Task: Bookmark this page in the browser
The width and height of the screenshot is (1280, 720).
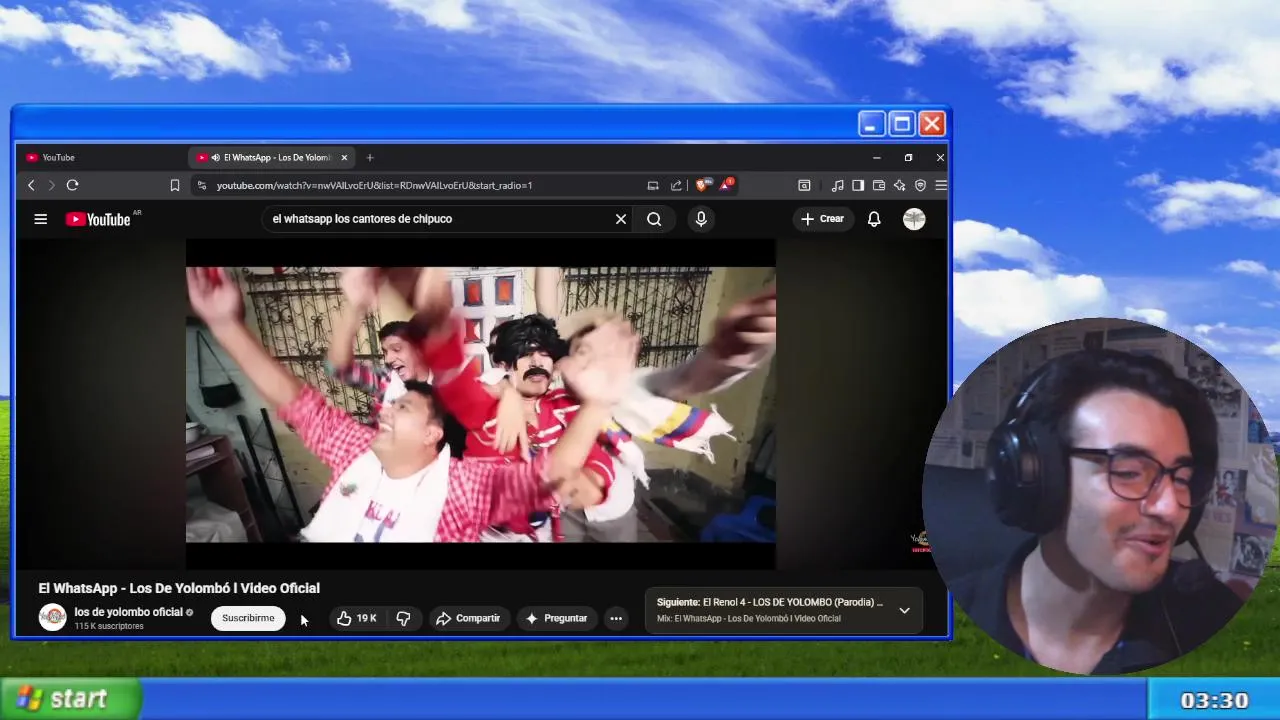Action: point(174,185)
